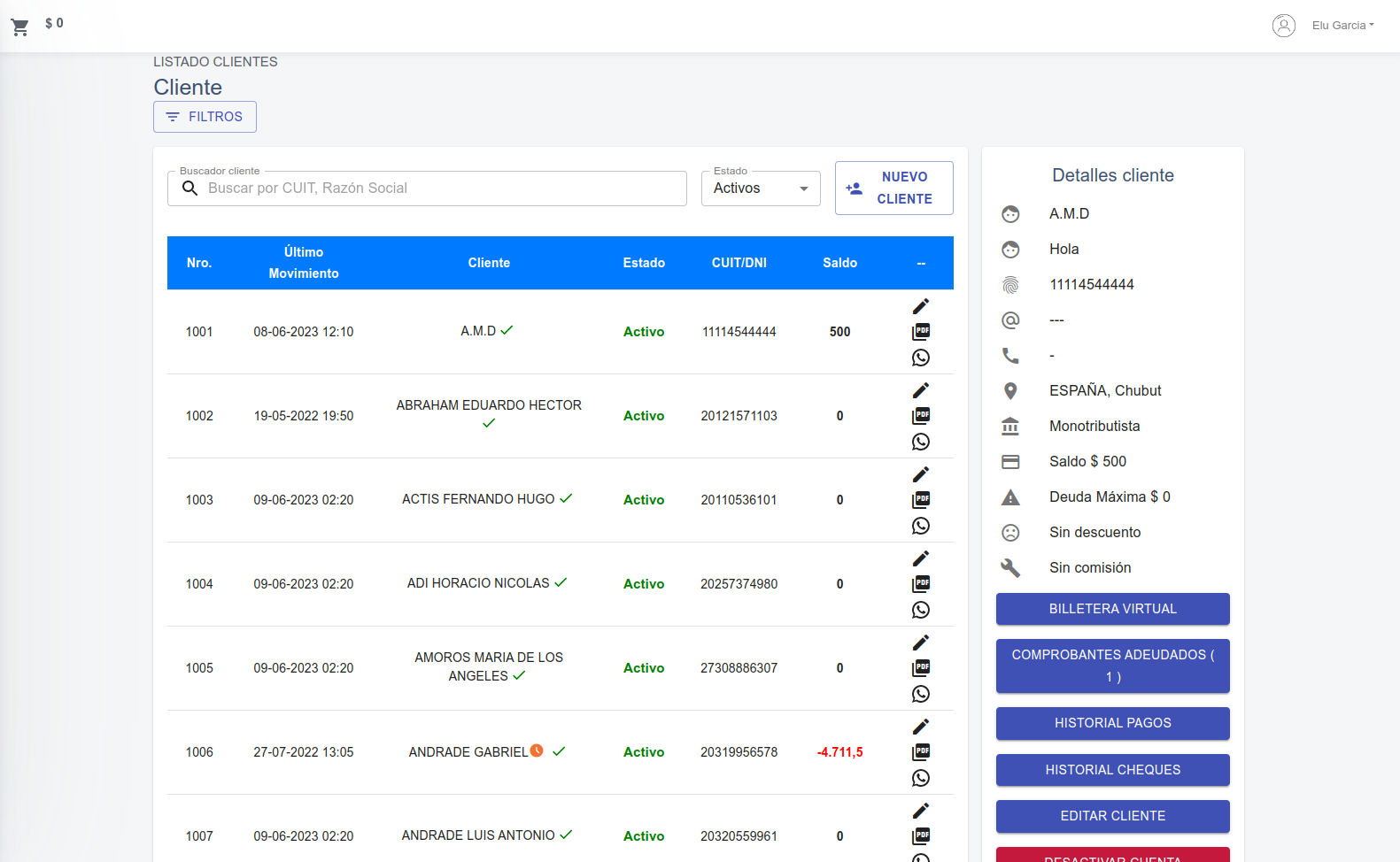Expand the Estado Activos dropdown

click(761, 189)
